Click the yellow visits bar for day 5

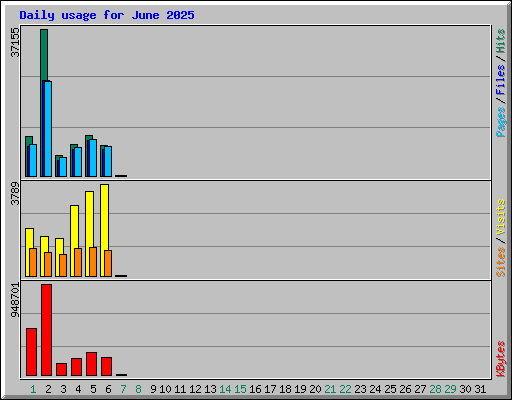click(x=89, y=219)
